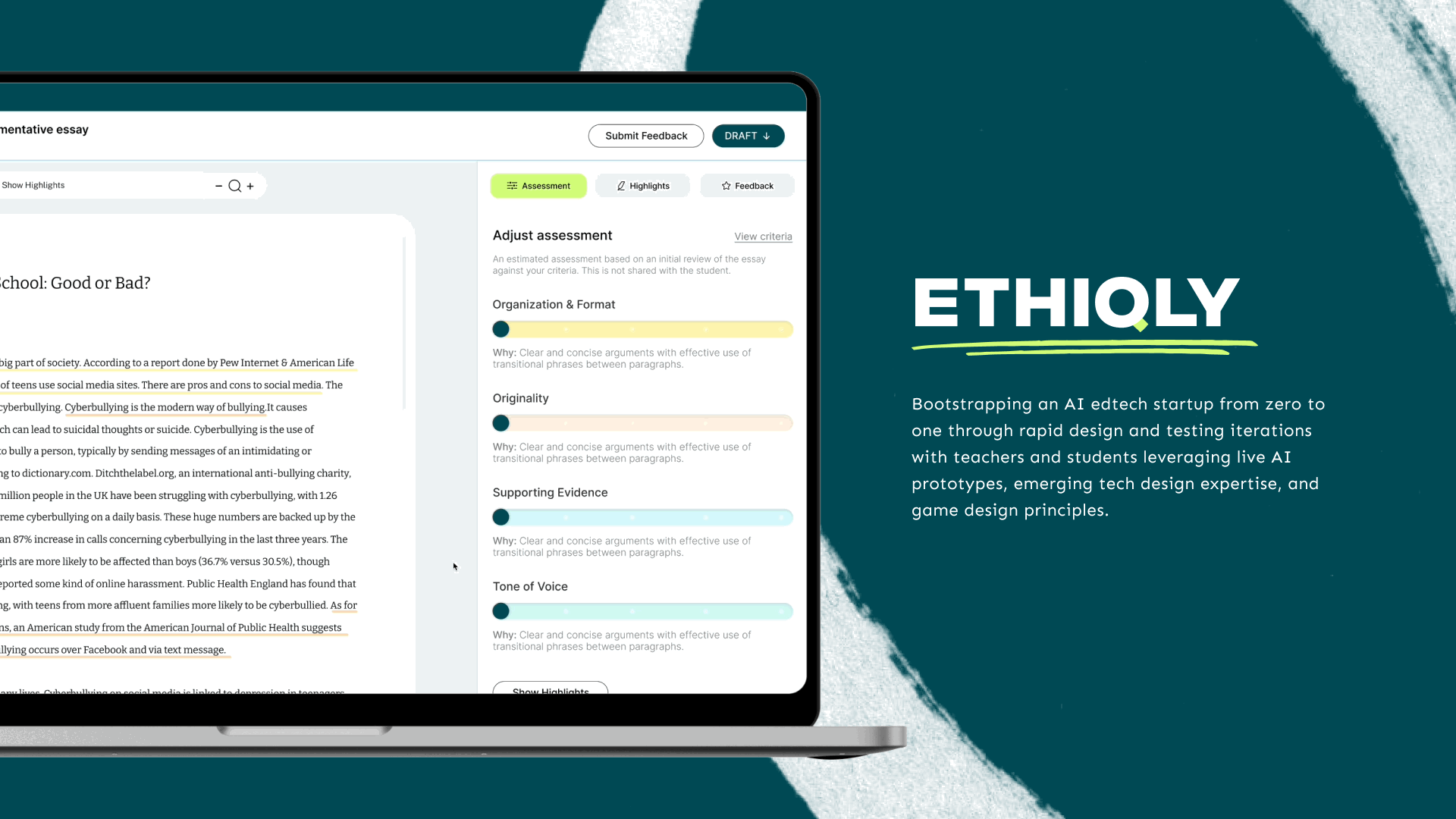Click the View criteria link
The width and height of the screenshot is (1456, 819).
pos(762,236)
